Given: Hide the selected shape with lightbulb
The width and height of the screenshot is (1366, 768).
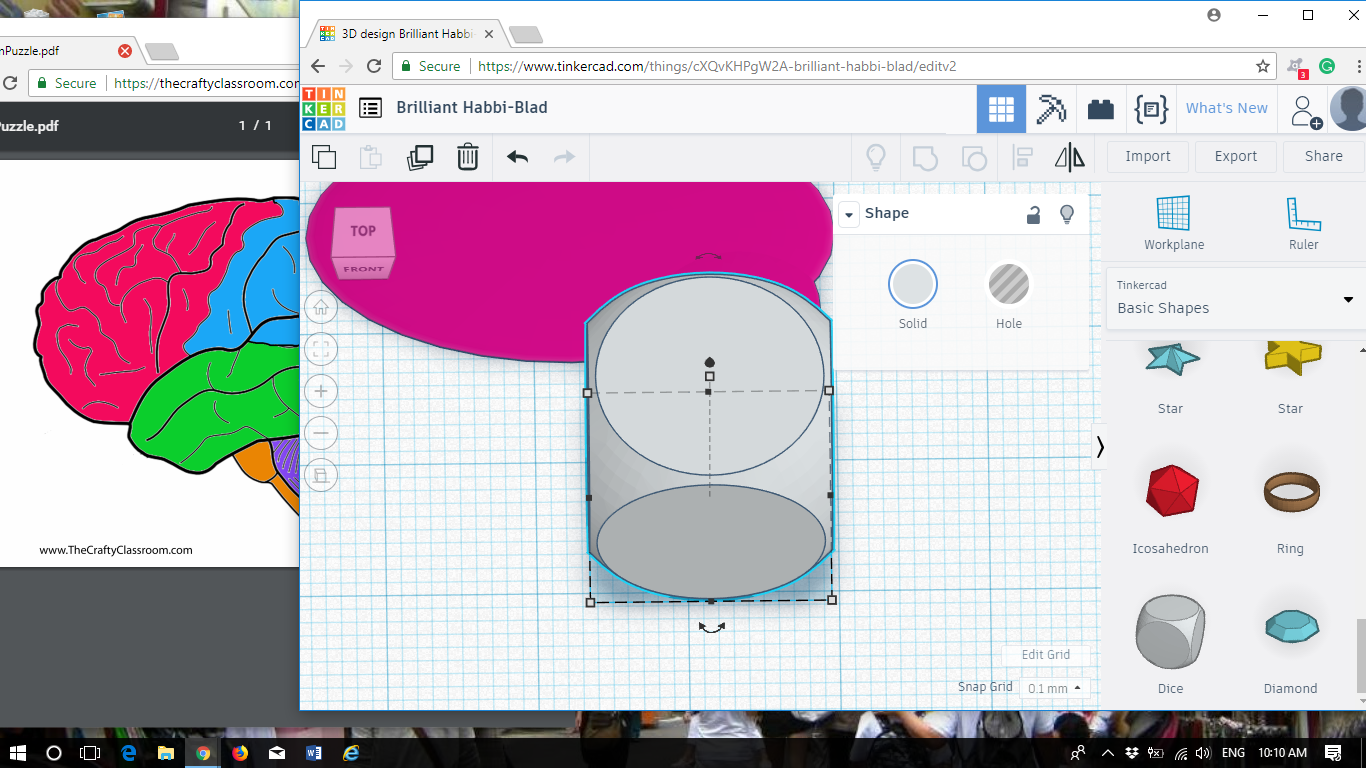Looking at the screenshot, I should coord(1067,214).
